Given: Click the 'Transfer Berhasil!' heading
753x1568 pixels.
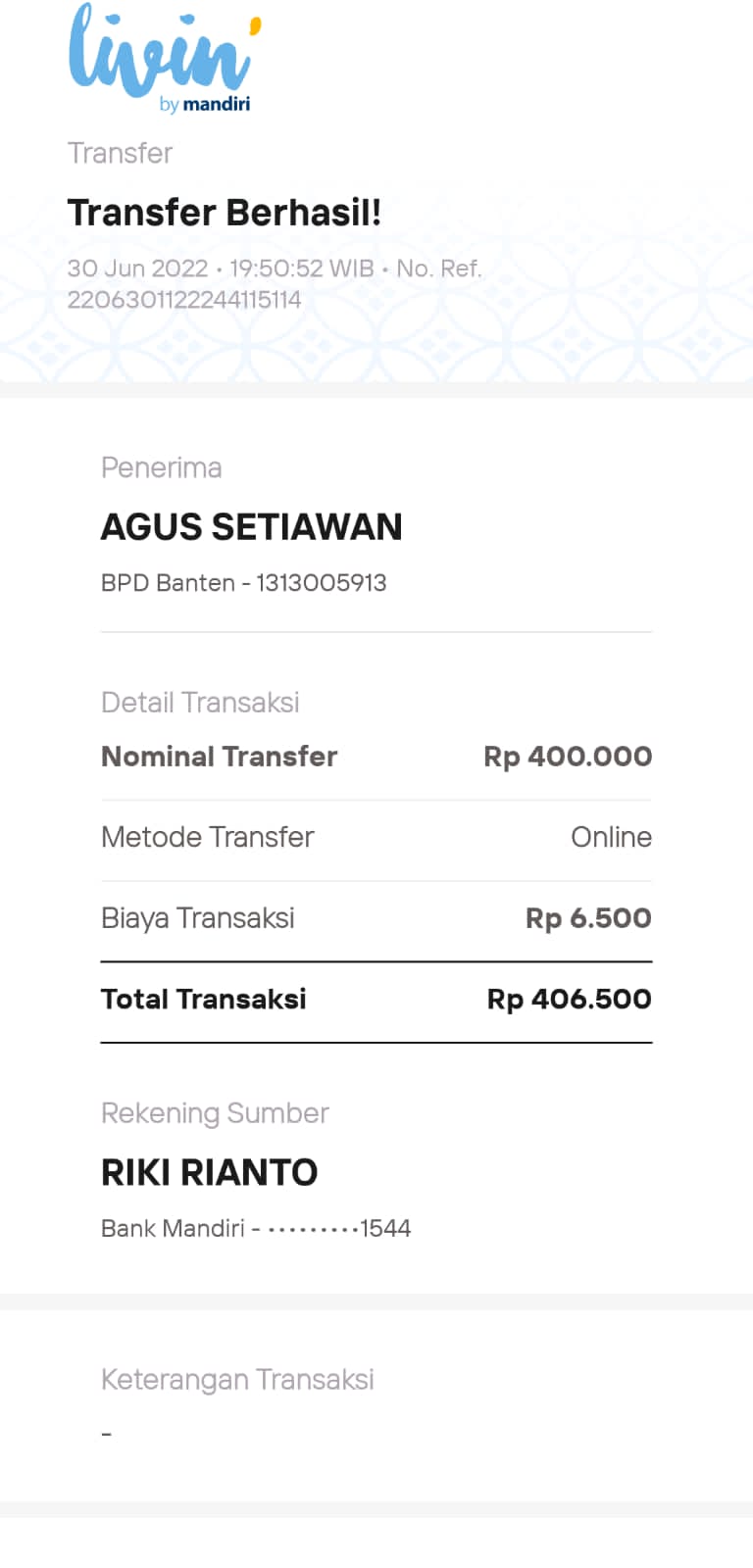Looking at the screenshot, I should [224, 213].
